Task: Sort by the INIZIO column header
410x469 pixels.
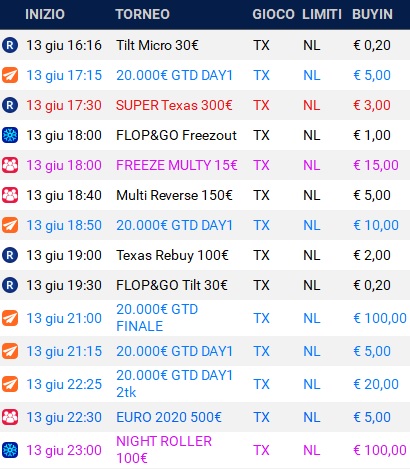Action: point(45,14)
